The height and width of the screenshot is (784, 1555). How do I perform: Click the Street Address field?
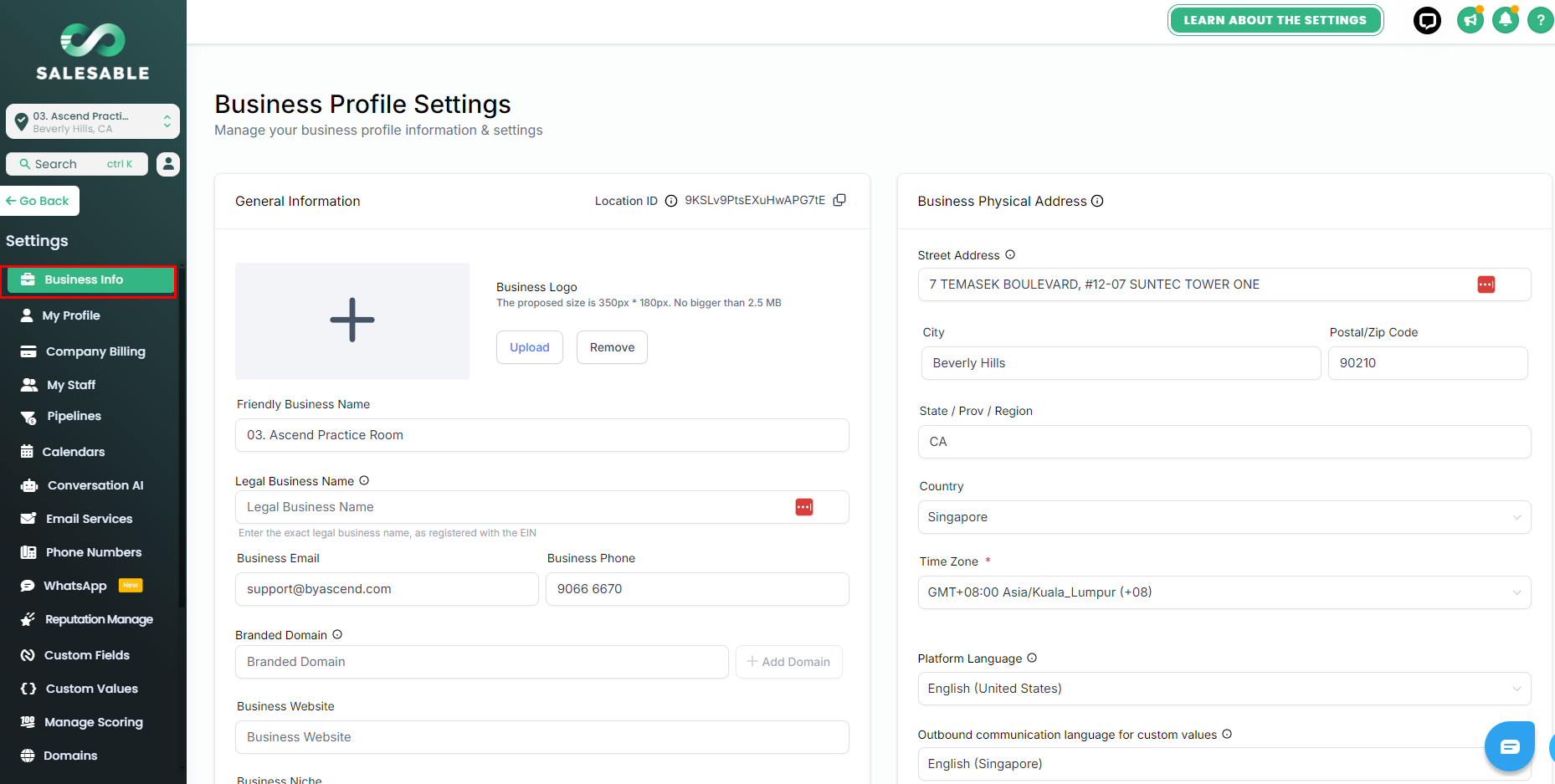(1224, 284)
